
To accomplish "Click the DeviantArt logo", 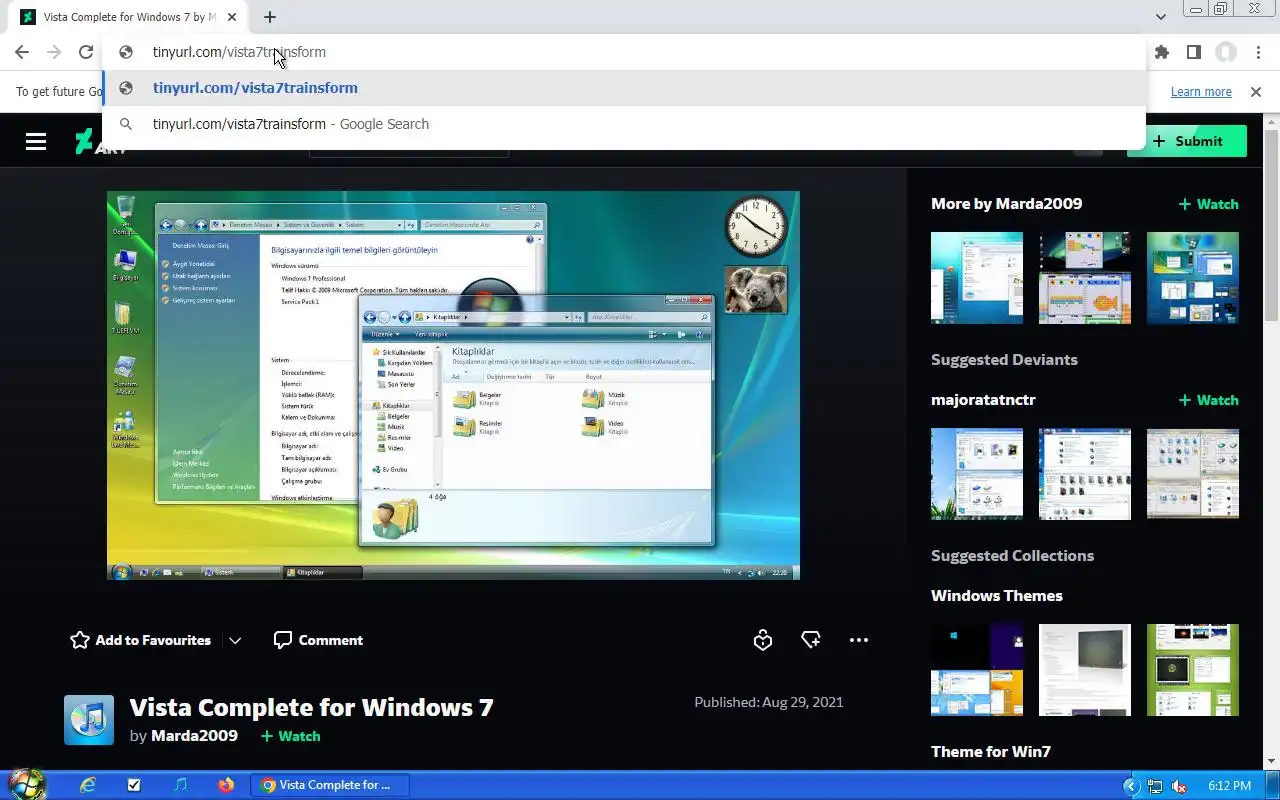I will point(100,141).
